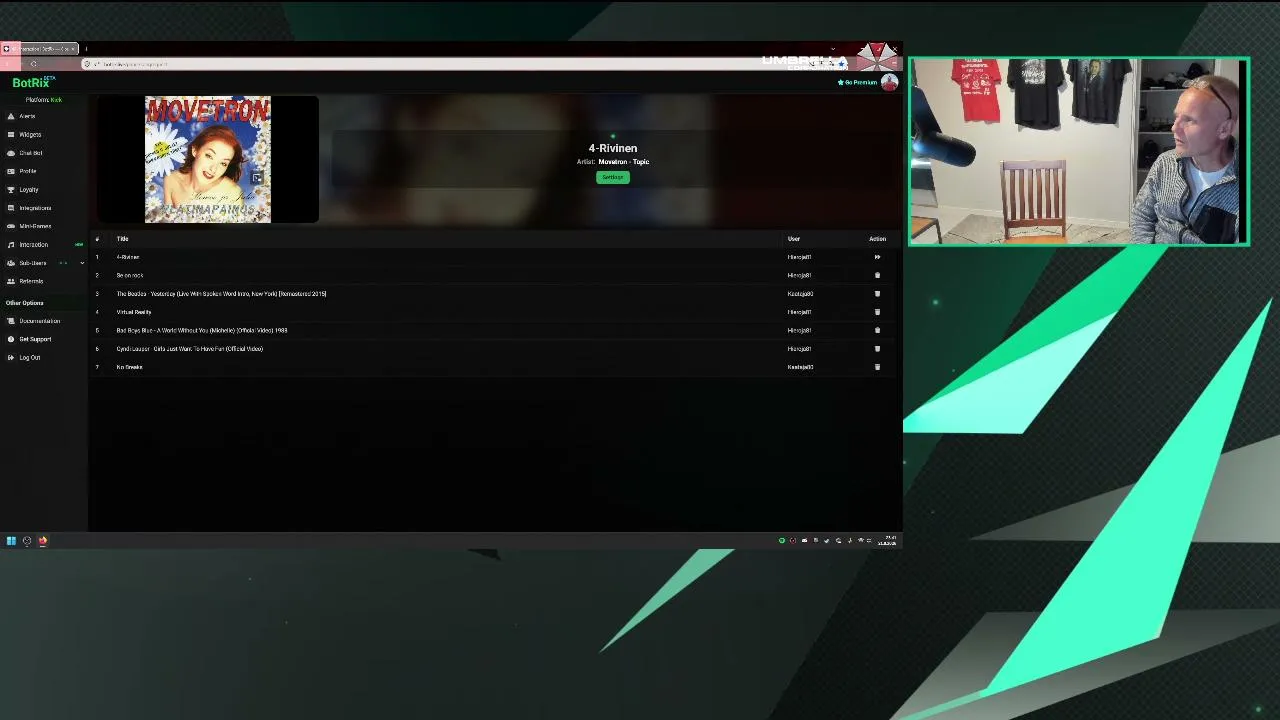Select the BotRix browser tab
The image size is (1280, 720).
(40, 48)
